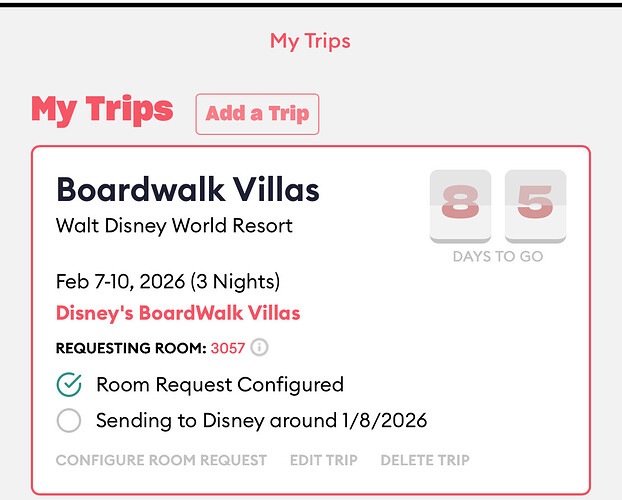Click the countdown tile showing digit 8
The width and height of the screenshot is (622, 500).
[460, 206]
